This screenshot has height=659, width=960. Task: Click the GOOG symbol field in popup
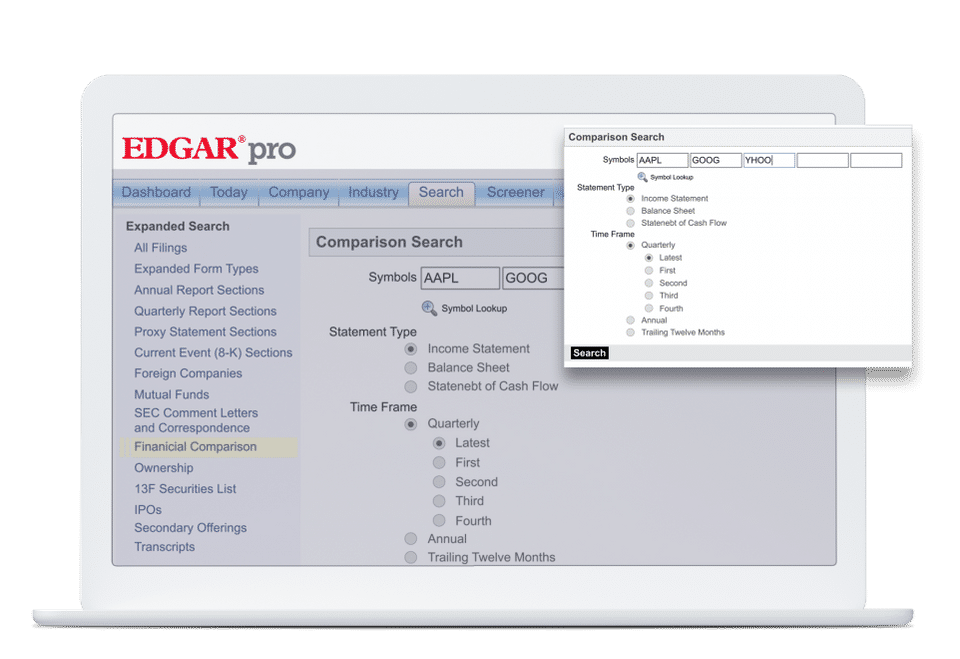coord(715,160)
